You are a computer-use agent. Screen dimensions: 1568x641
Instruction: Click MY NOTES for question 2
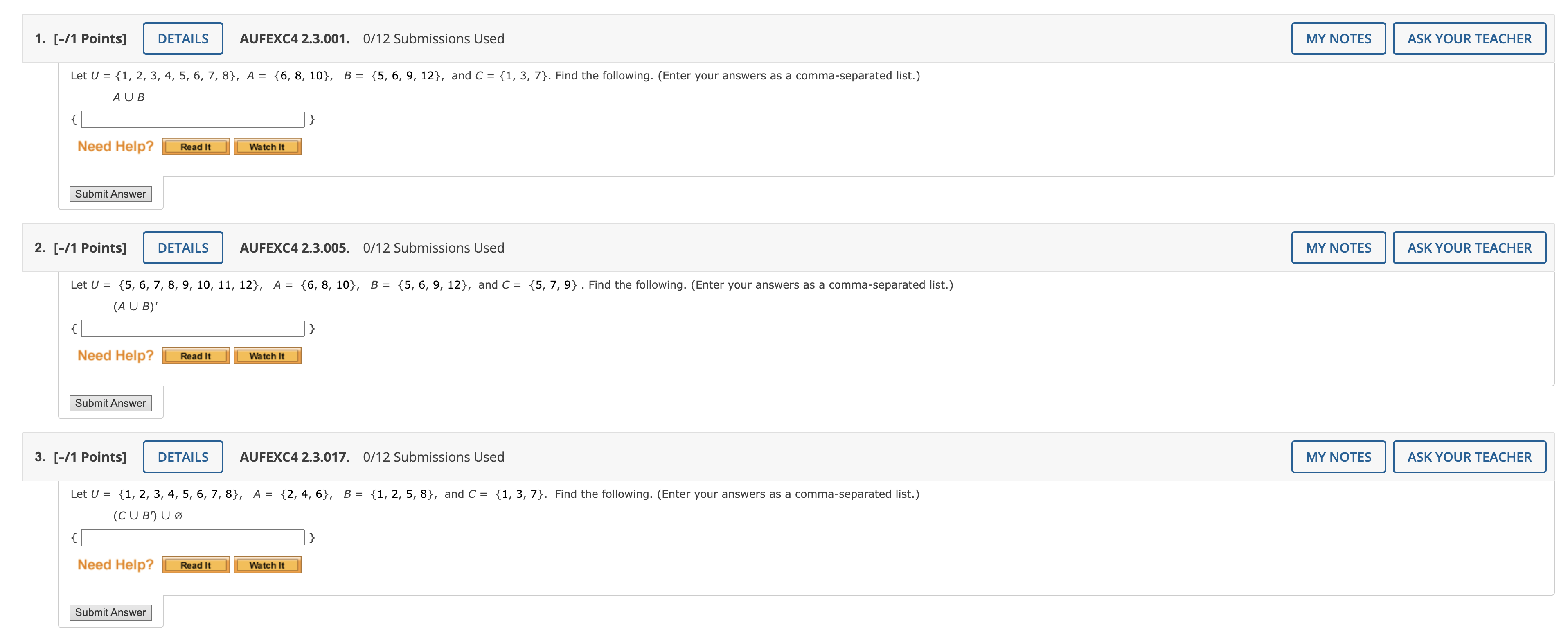1338,247
